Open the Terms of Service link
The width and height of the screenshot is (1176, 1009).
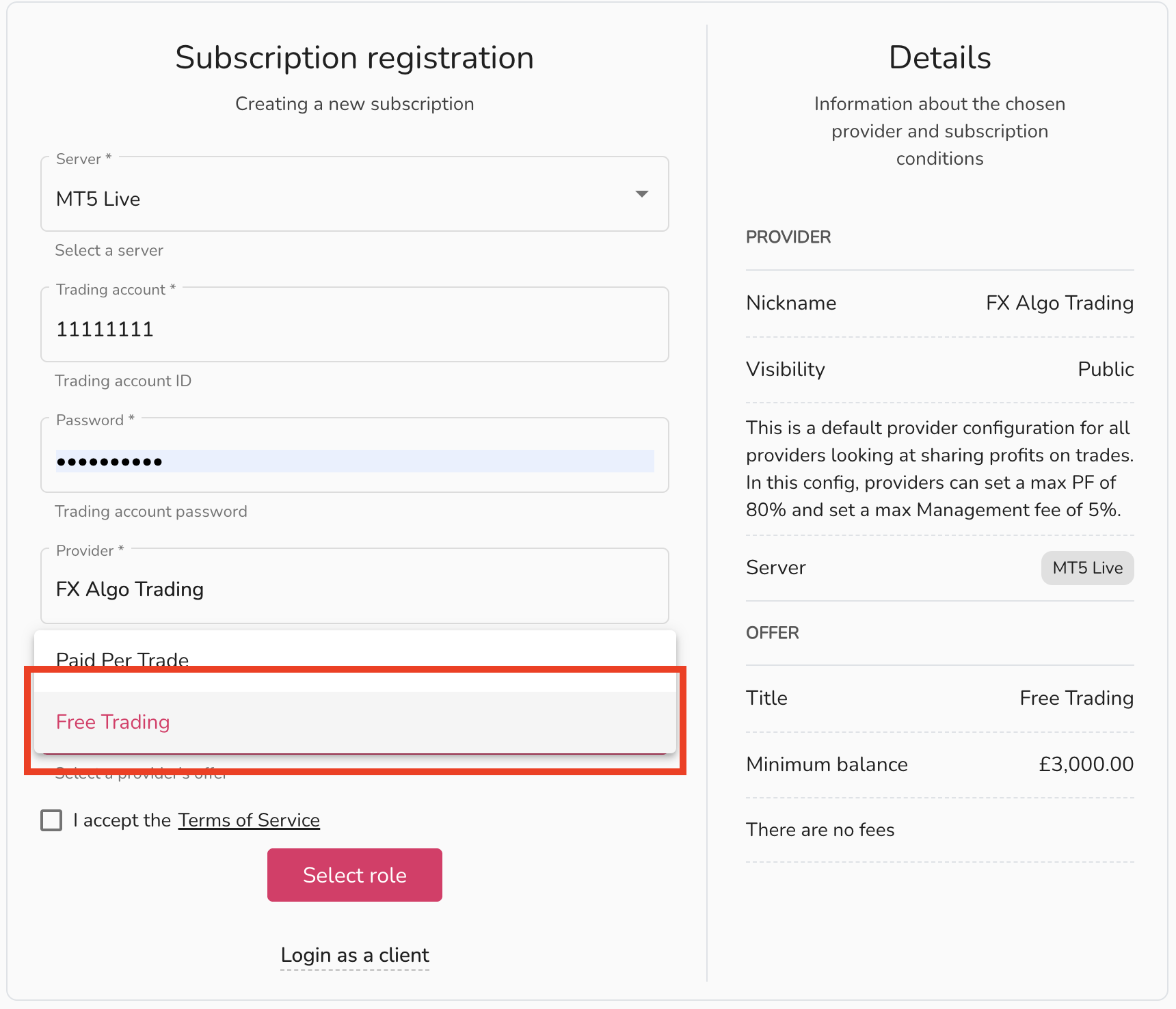point(249,820)
